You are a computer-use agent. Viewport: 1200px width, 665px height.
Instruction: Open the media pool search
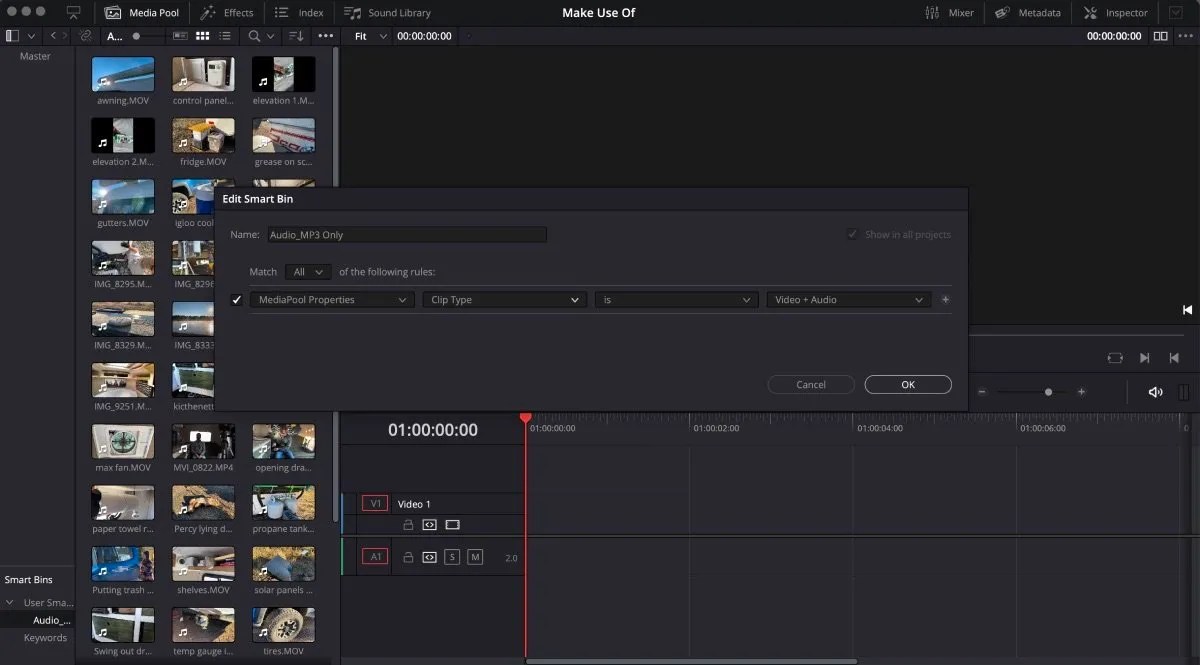[256, 35]
